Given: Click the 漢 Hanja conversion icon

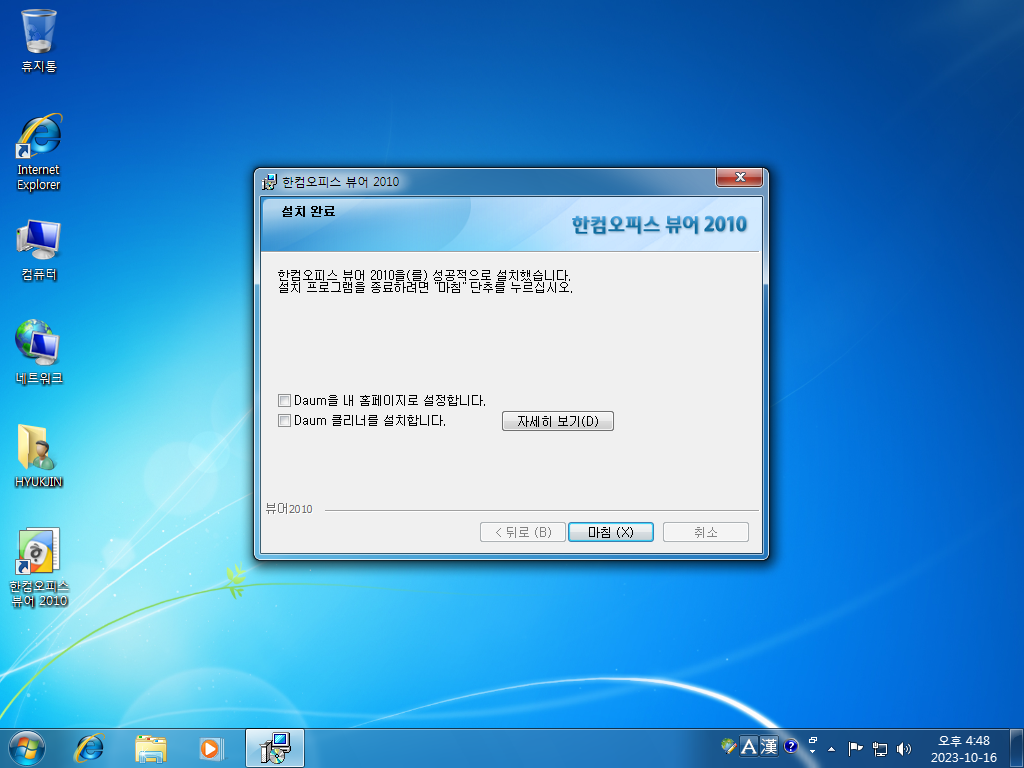Looking at the screenshot, I should (769, 746).
